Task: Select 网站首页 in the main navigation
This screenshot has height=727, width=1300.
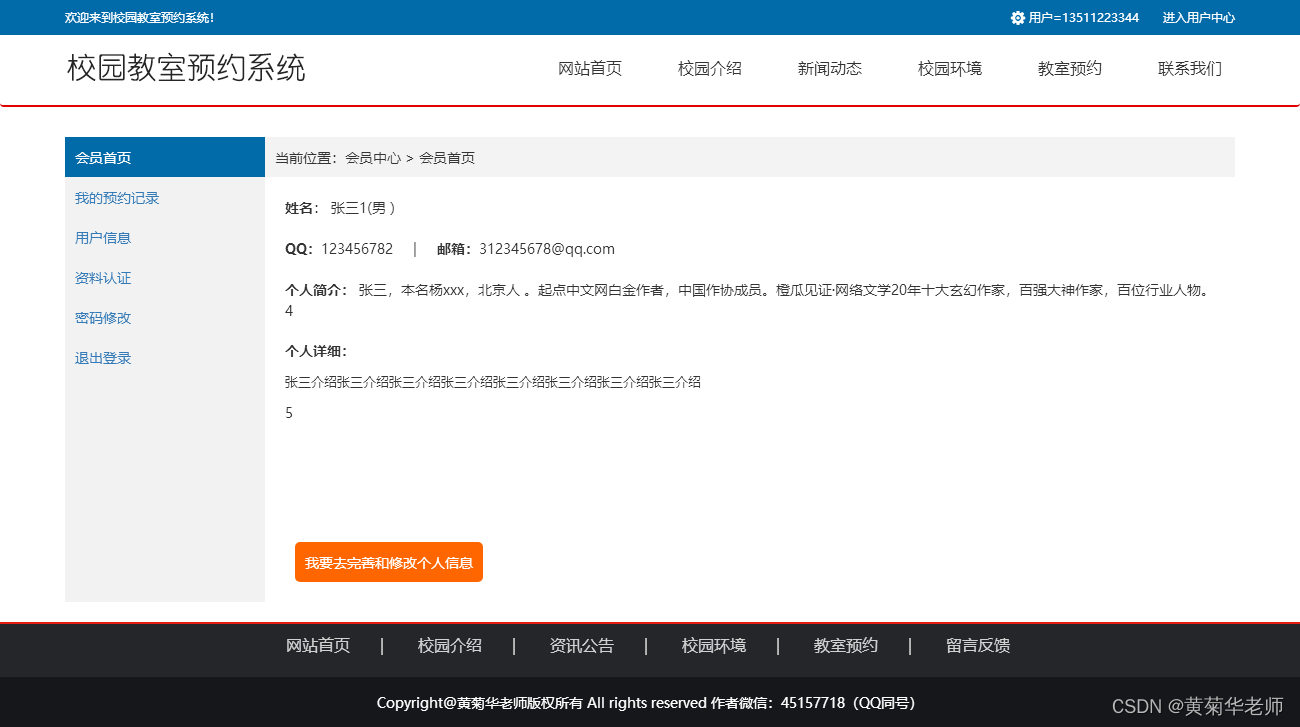Action: coord(590,68)
